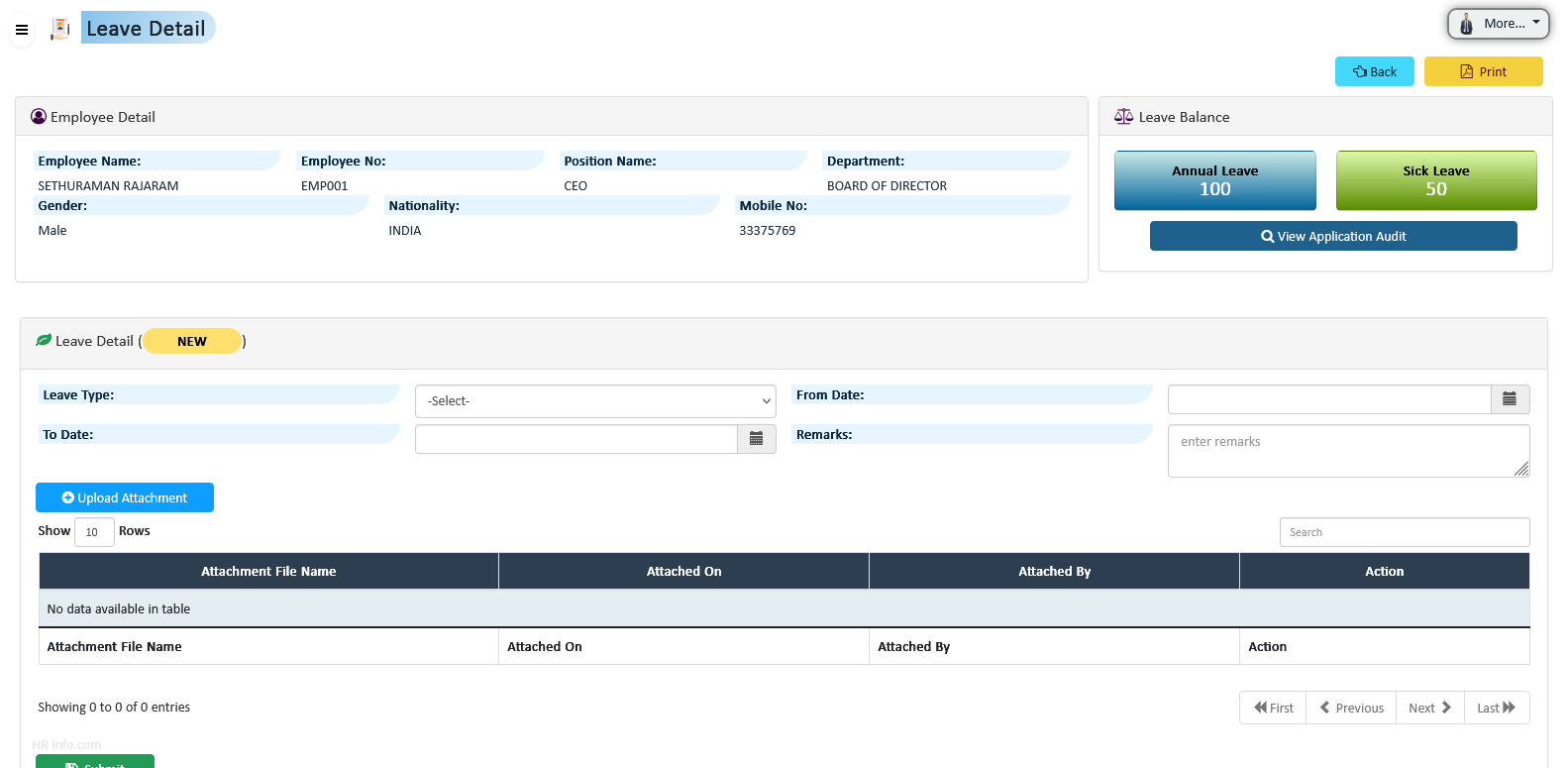Sort by Attachment File Name column
This screenshot has width=1568, height=768.
coord(268,572)
